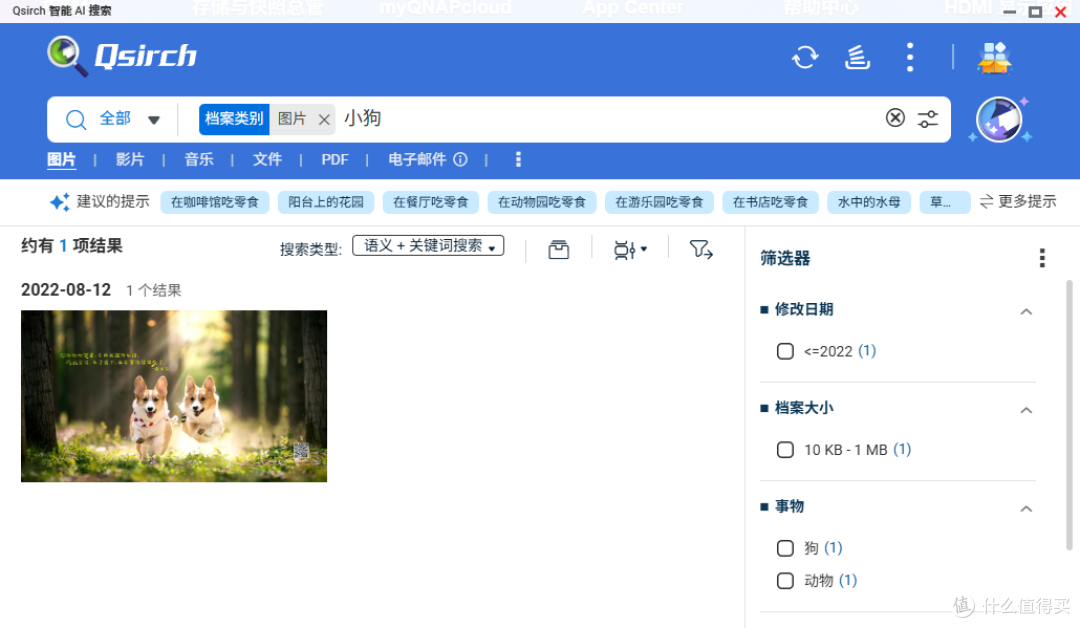
Task: Select the 在餐厅吃零食 prompt suggestion
Action: pyautogui.click(x=430, y=202)
